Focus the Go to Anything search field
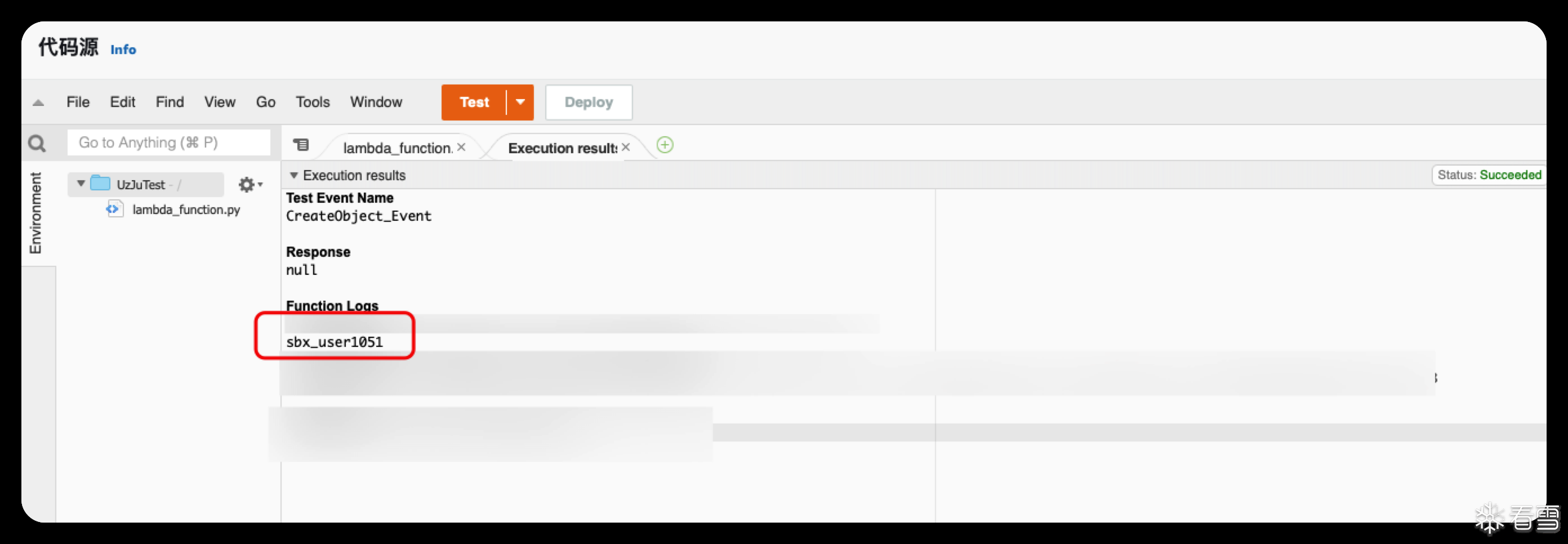The image size is (1568, 544). click(168, 142)
